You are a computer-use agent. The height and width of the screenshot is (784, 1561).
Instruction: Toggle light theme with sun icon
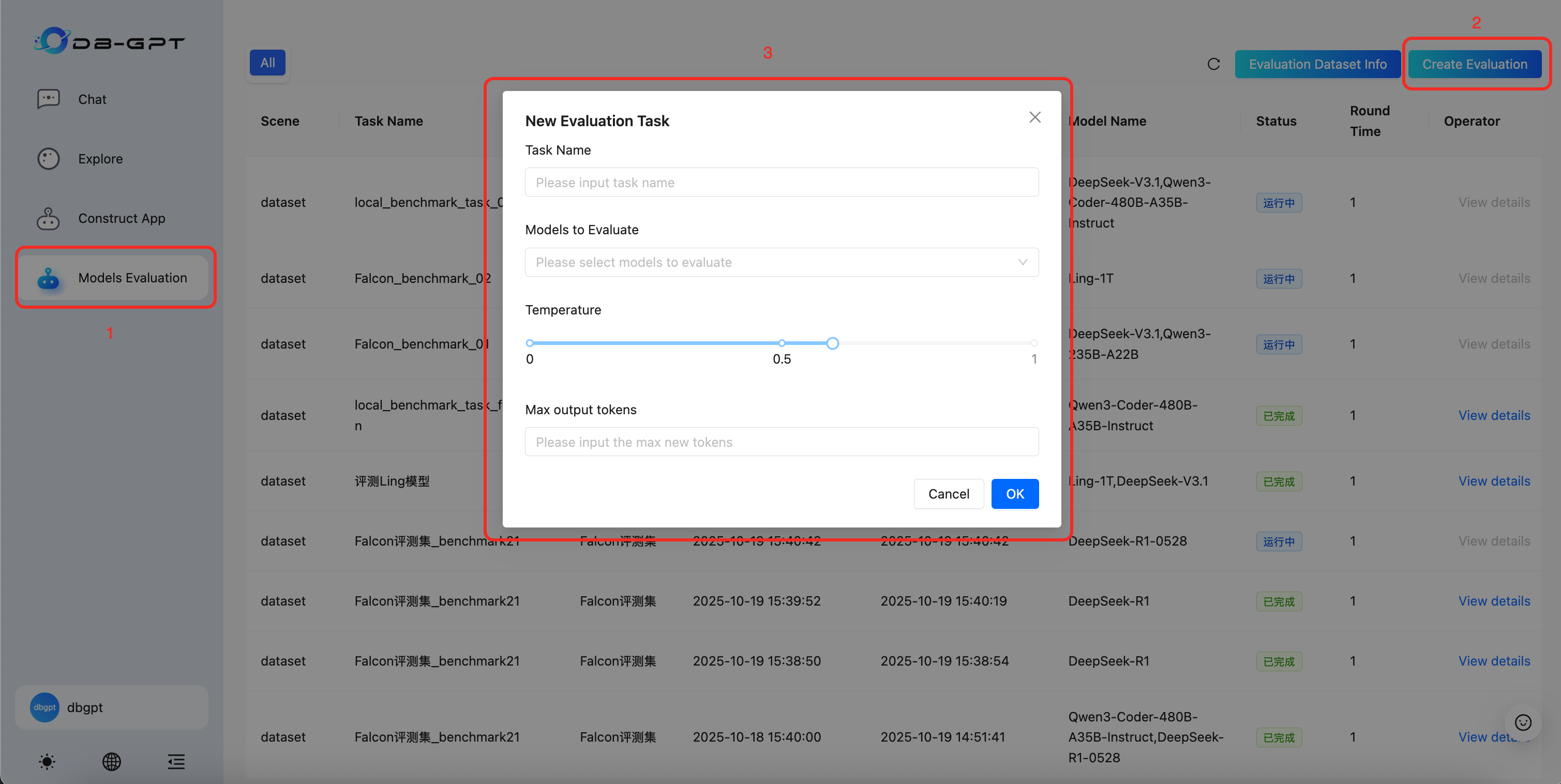[x=47, y=762]
